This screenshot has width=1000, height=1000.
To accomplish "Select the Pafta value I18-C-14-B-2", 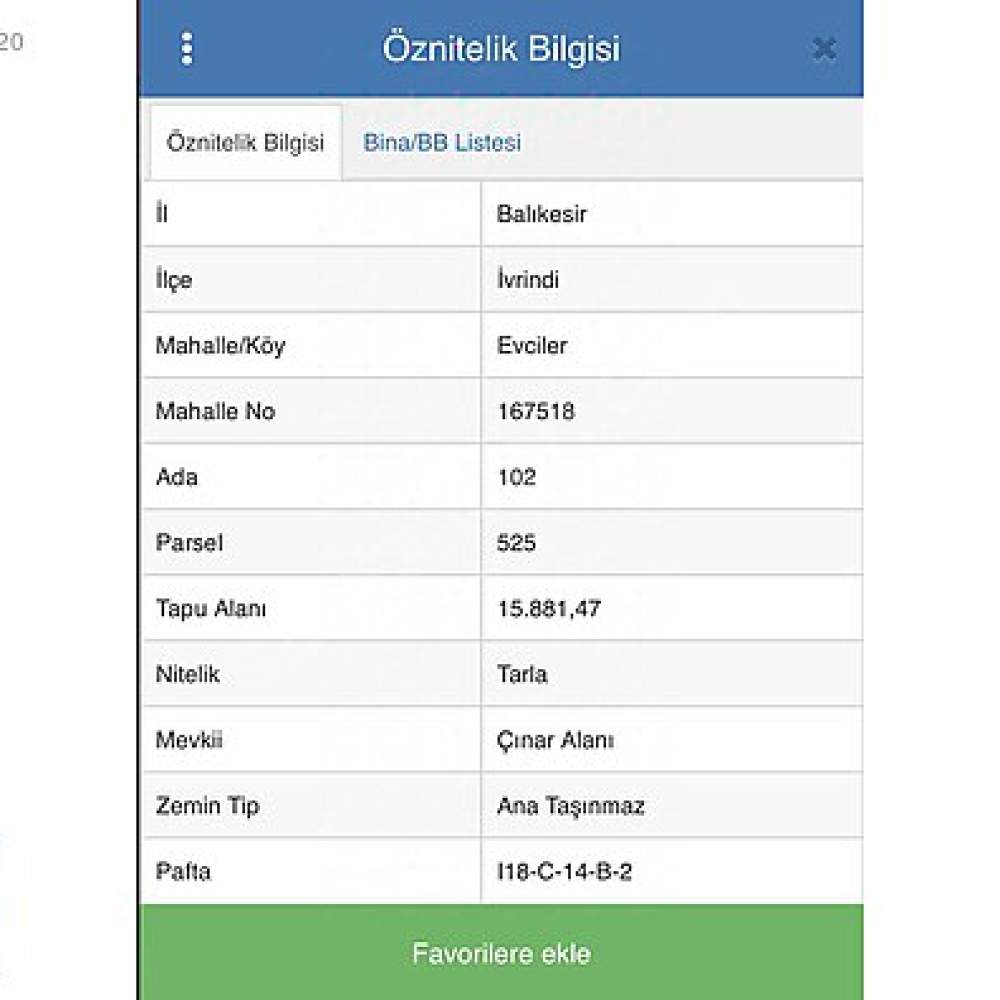I will click(564, 871).
